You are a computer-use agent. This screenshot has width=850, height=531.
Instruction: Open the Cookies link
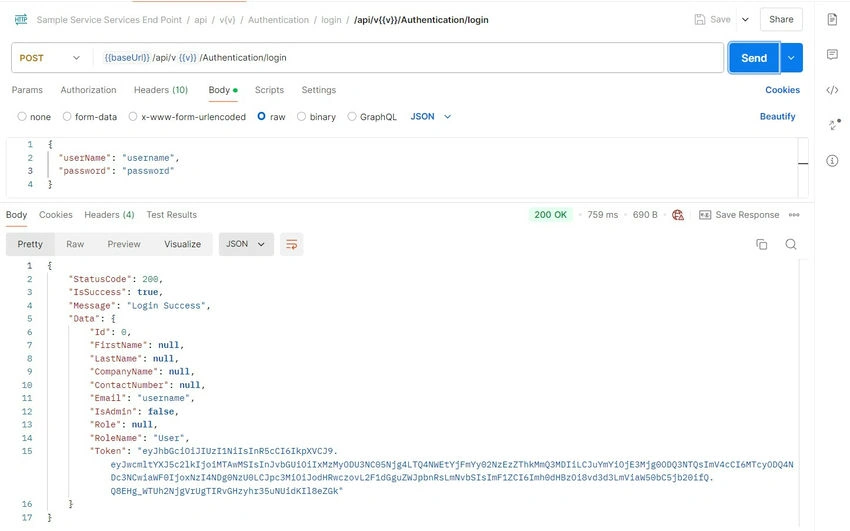tap(782, 90)
